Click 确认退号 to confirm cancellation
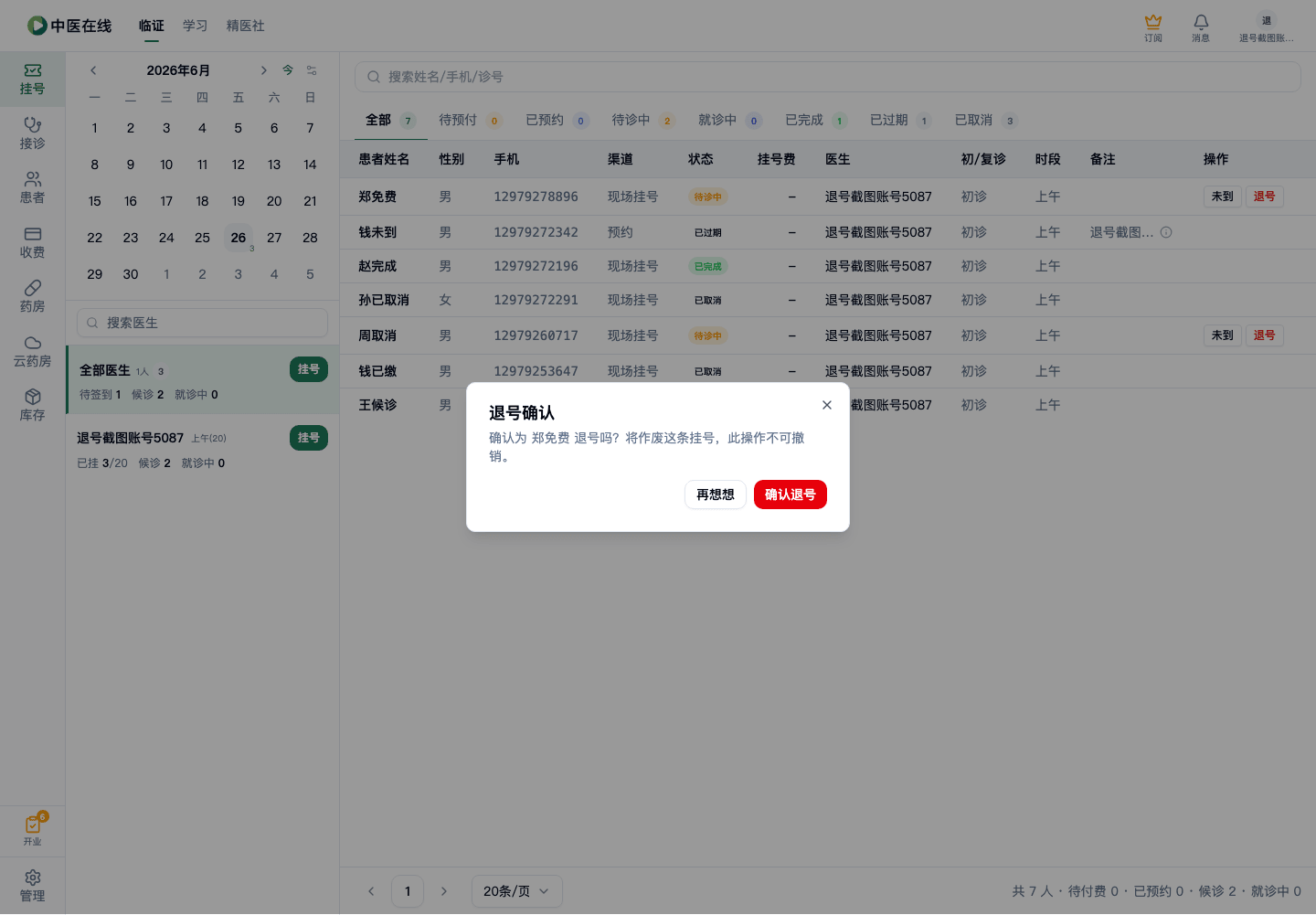This screenshot has height=915, width=1316. click(791, 495)
